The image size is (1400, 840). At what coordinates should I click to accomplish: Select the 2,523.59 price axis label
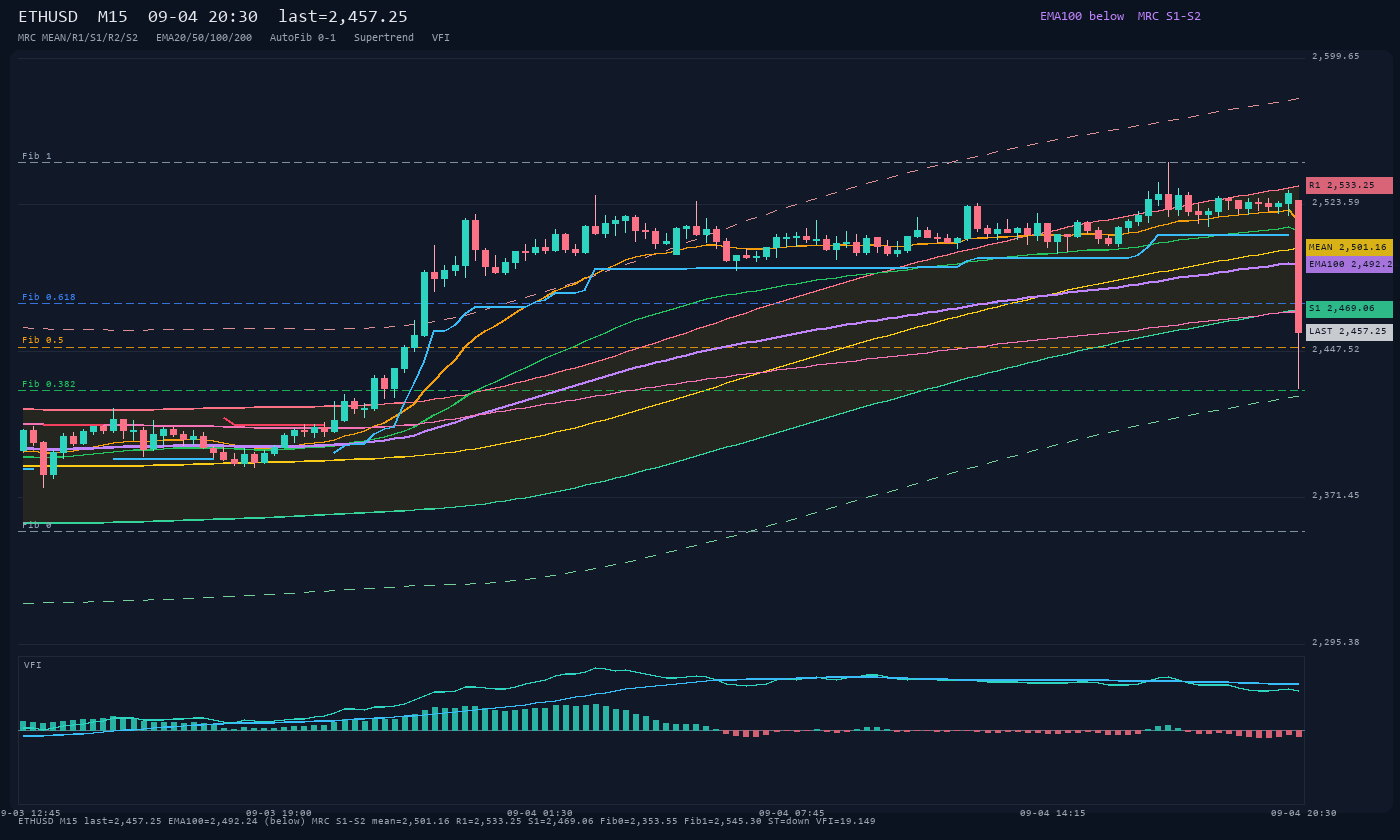[1336, 203]
